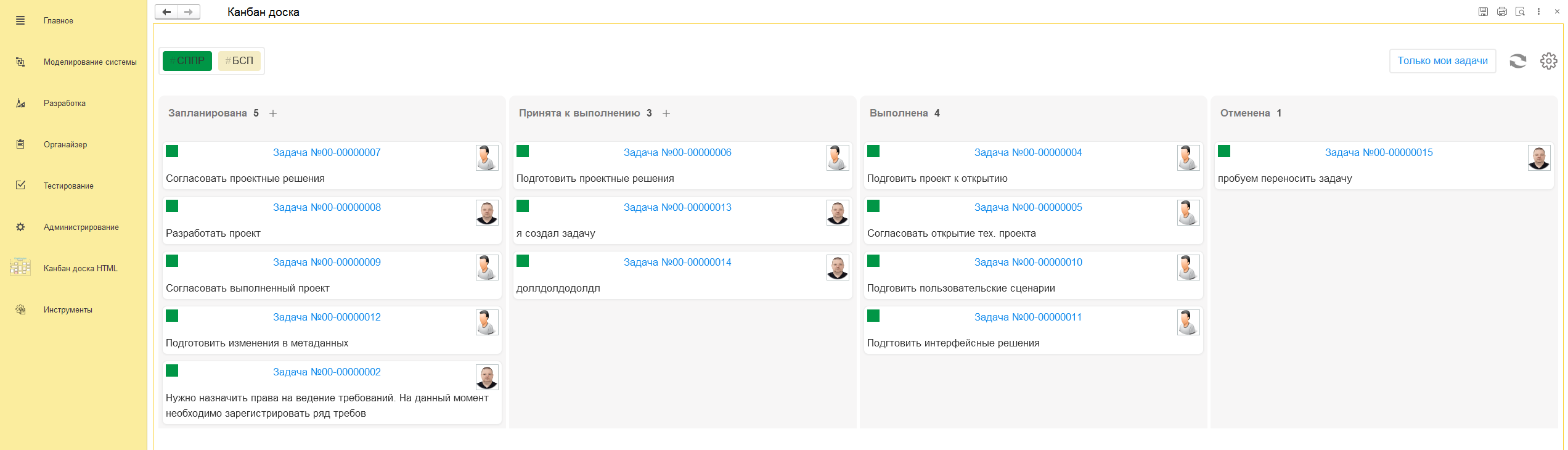
Task: Navigate back with the left arrow button
Action: pyautogui.click(x=166, y=12)
